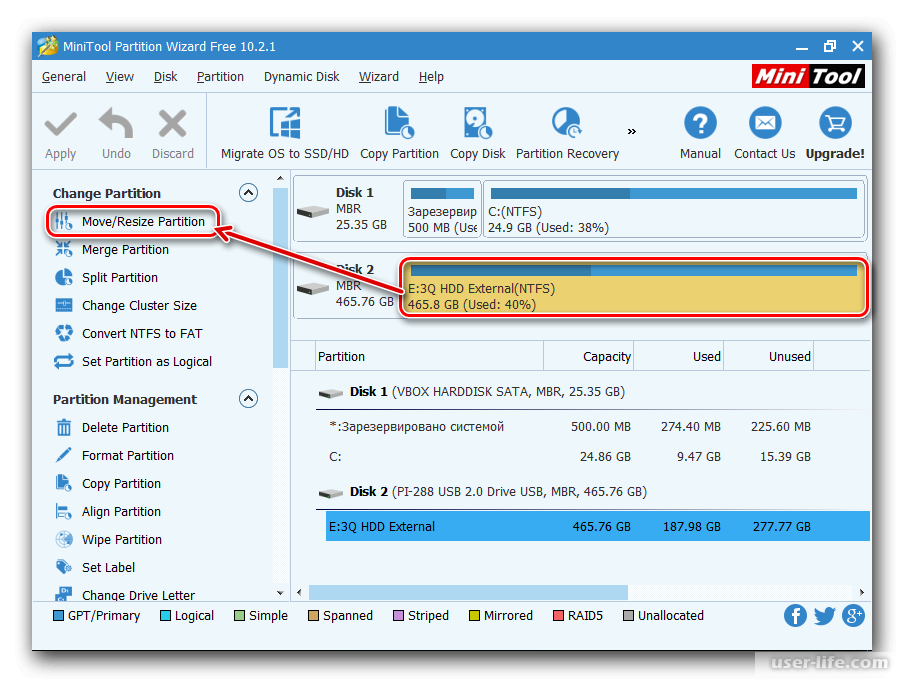Open the Disk menu
This screenshot has height=683, width=904.
coord(165,77)
